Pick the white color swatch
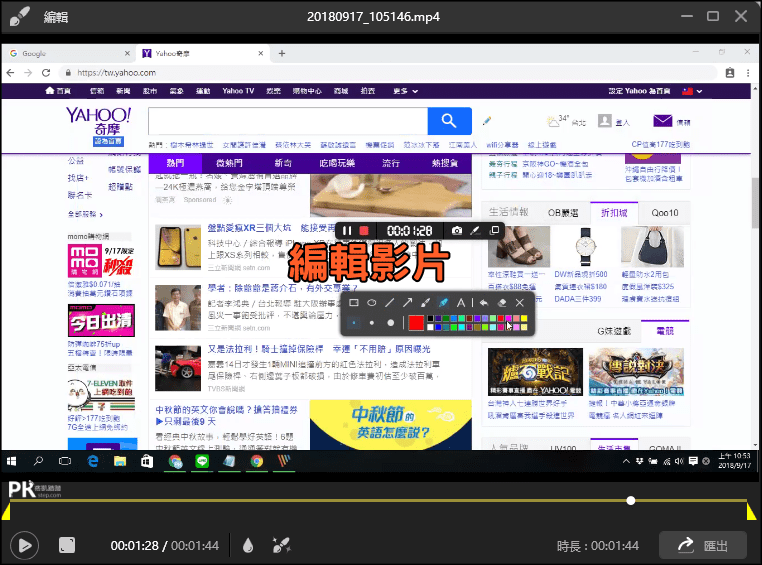The height and width of the screenshot is (565, 762). pos(430,327)
